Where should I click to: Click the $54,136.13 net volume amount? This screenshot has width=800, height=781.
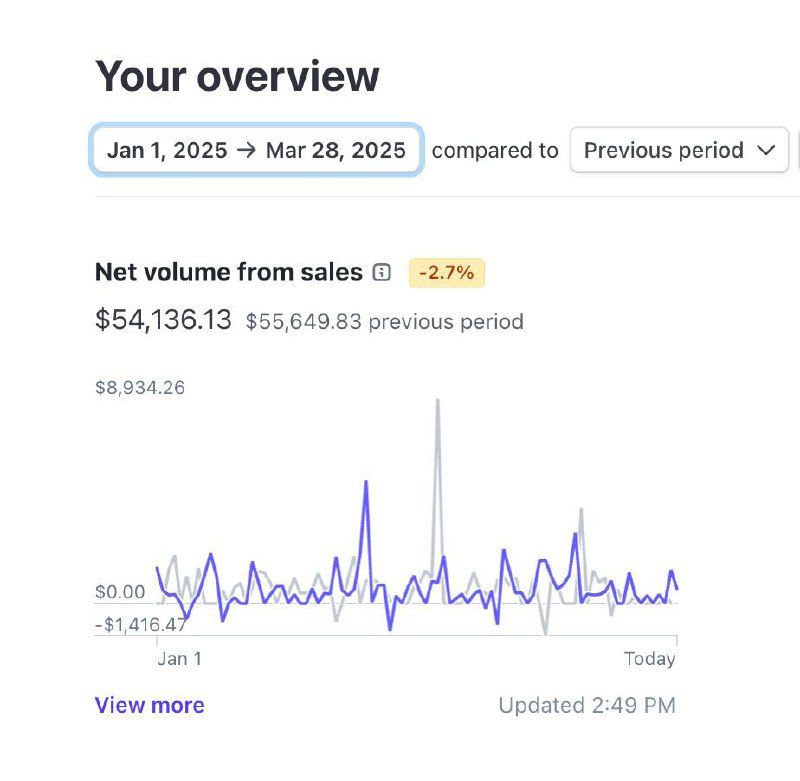[163, 320]
